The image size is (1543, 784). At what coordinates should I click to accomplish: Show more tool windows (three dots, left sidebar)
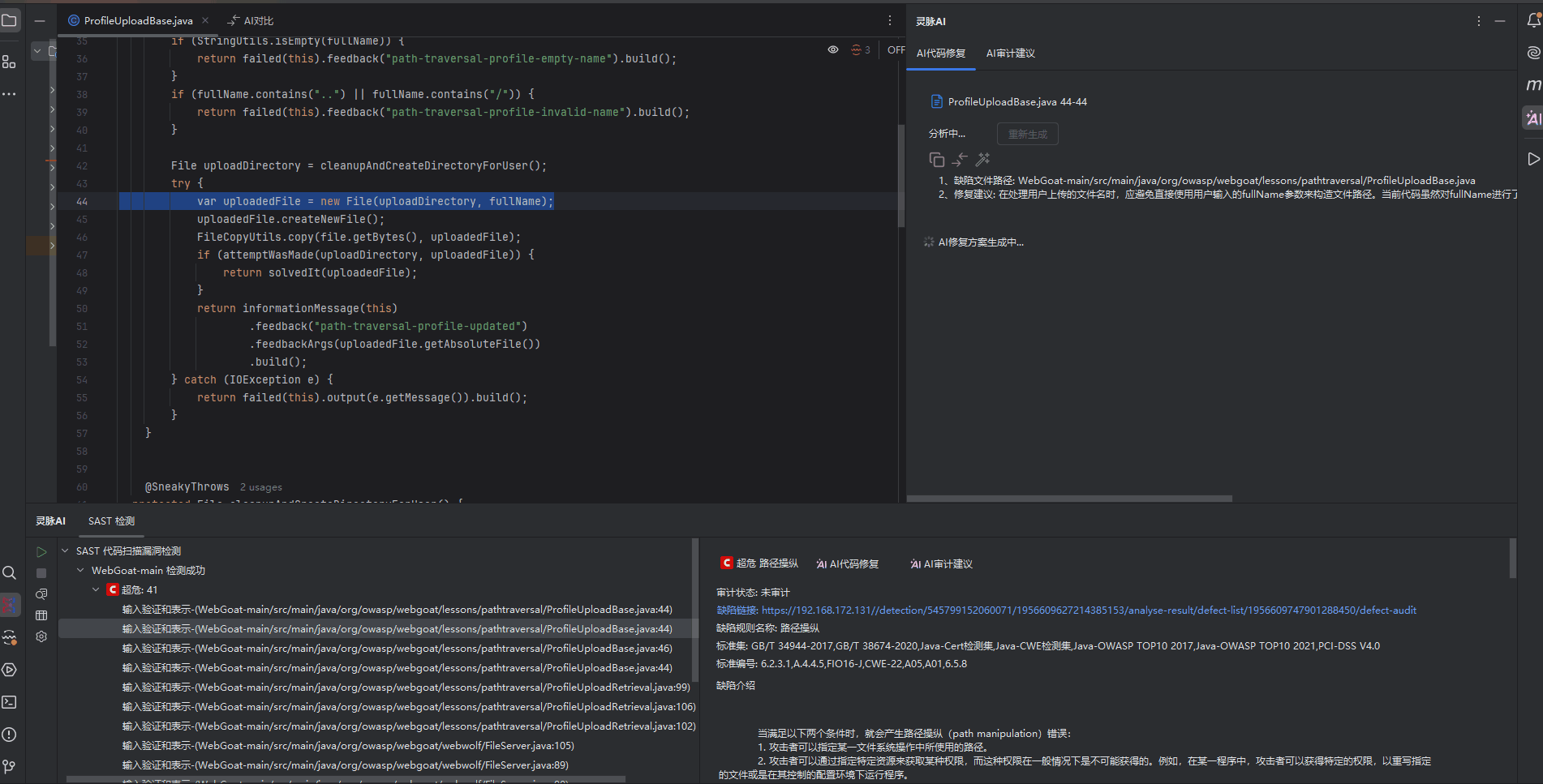click(x=10, y=94)
